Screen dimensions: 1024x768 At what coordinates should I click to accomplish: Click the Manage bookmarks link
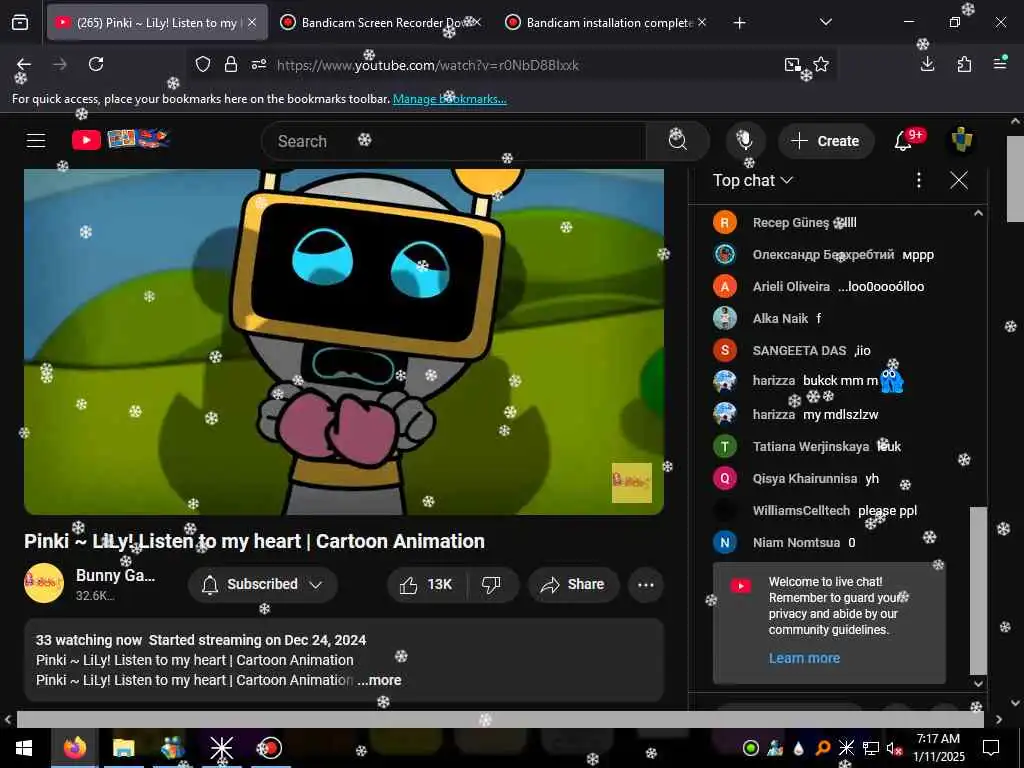[x=449, y=99]
